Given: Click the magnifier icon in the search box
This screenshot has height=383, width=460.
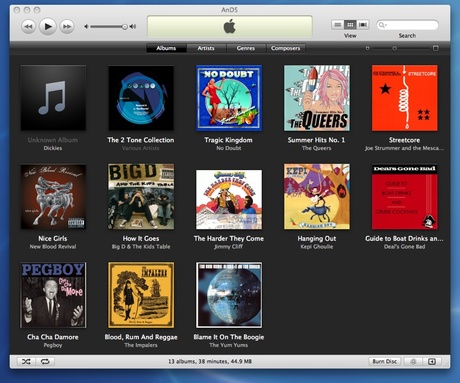Looking at the screenshot, I should coord(382,25).
